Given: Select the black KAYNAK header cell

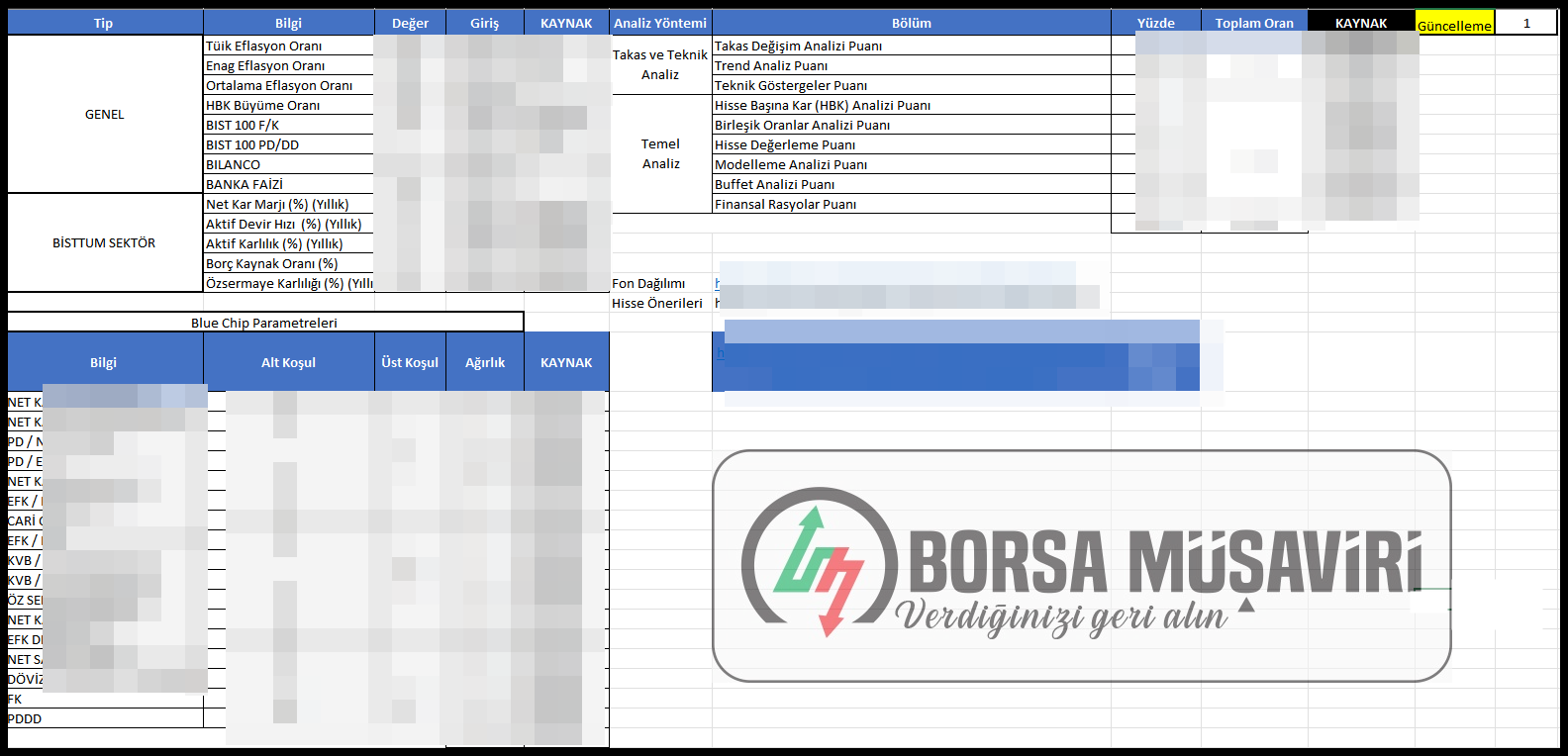Looking at the screenshot, I should tap(1361, 23).
